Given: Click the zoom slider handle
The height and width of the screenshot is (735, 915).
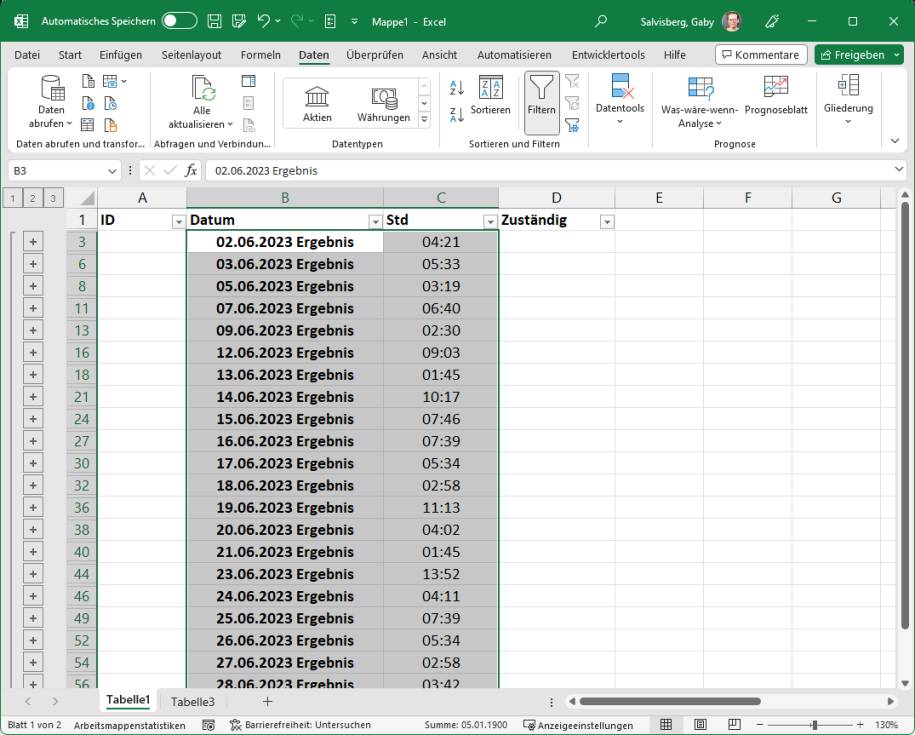Looking at the screenshot, I should [815, 725].
